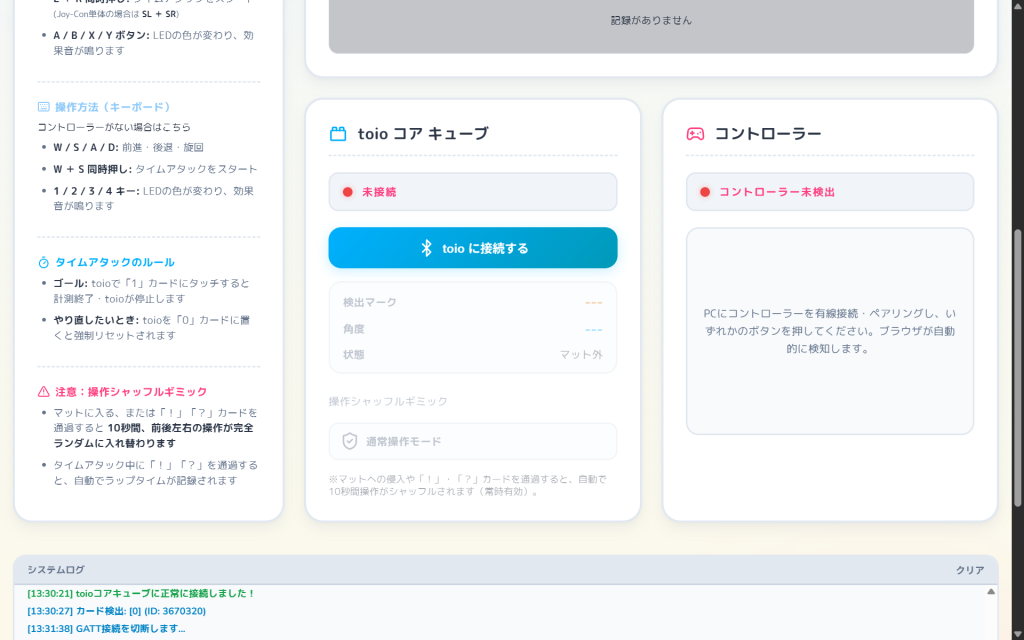Click the keyboard icon next to 操作方法（キーボード）

(x=44, y=107)
